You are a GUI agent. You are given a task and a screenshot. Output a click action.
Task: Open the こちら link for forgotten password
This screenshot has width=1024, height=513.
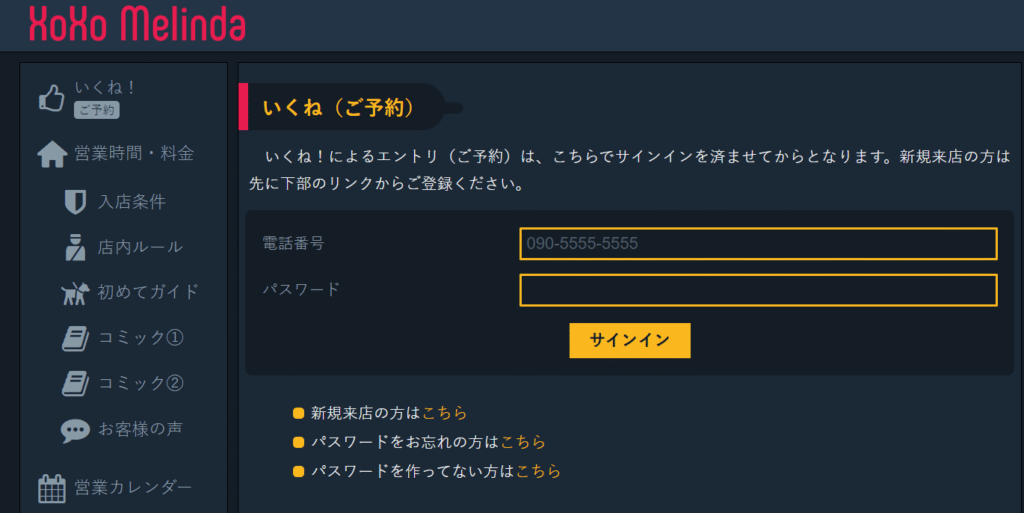(523, 442)
